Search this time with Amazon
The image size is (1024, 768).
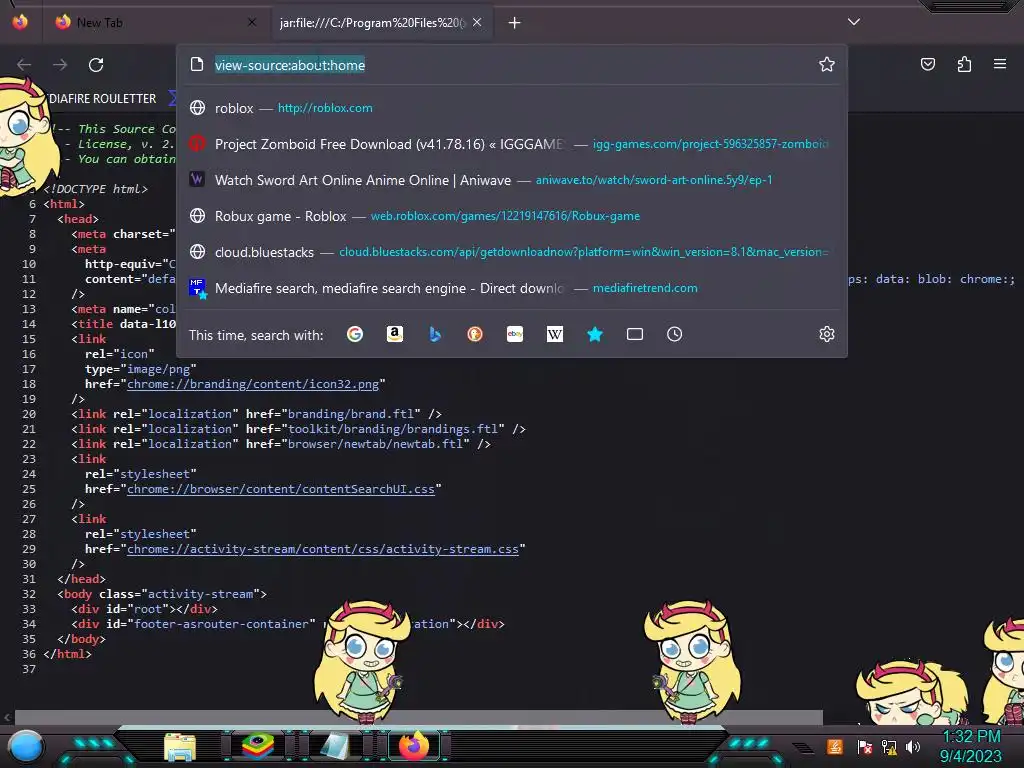(x=394, y=334)
